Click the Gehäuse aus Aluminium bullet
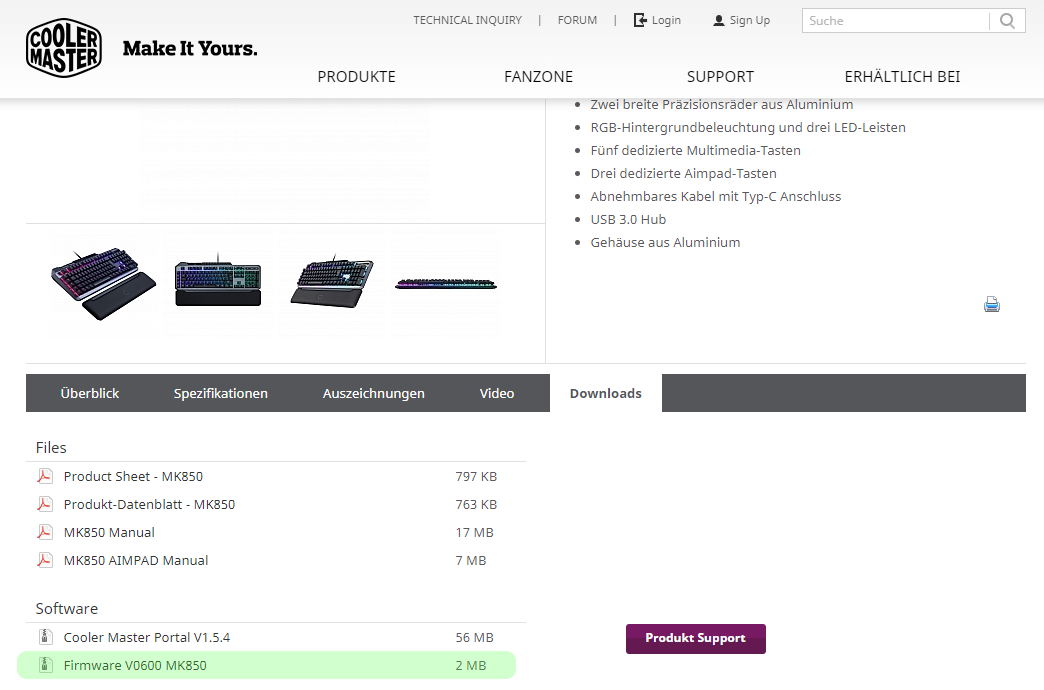 tap(665, 242)
